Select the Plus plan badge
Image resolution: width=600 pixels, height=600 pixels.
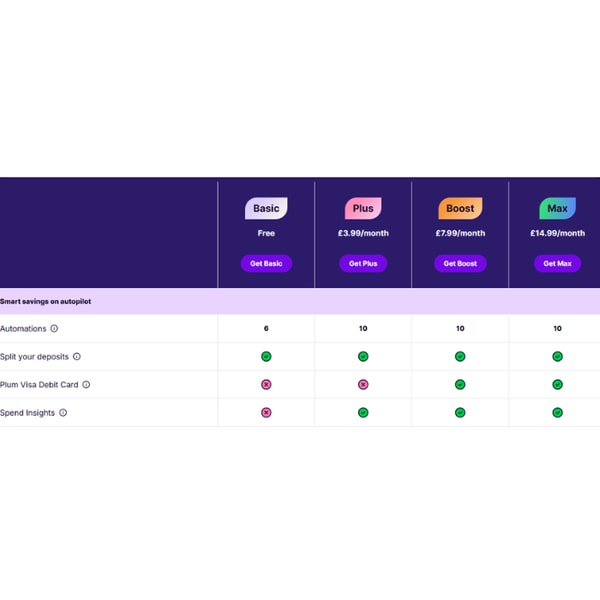363,208
